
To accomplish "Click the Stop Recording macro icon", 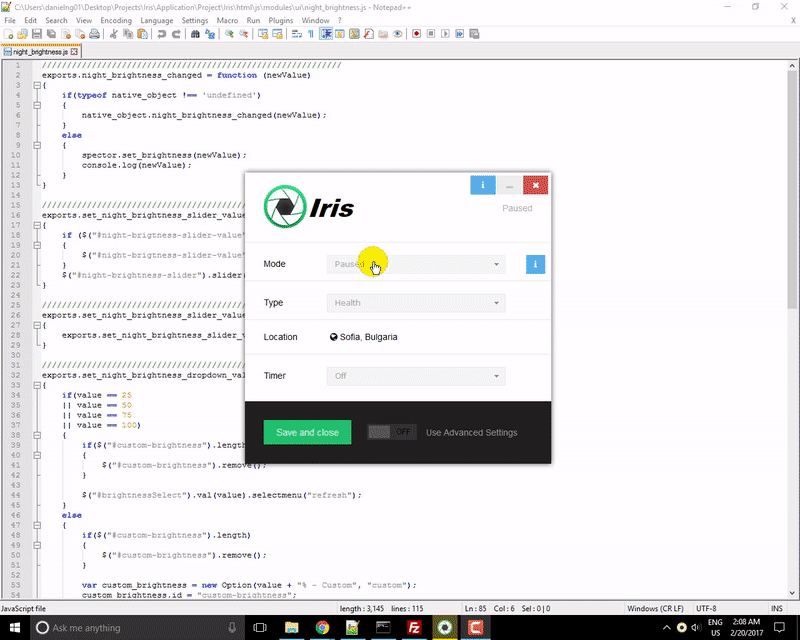I will [431, 34].
